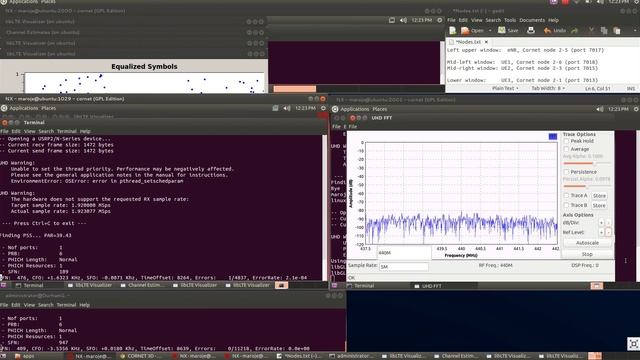Image resolution: width=640 pixels, height=360 pixels.
Task: Increase dB/Div with the plus button
Action: tap(601, 223)
